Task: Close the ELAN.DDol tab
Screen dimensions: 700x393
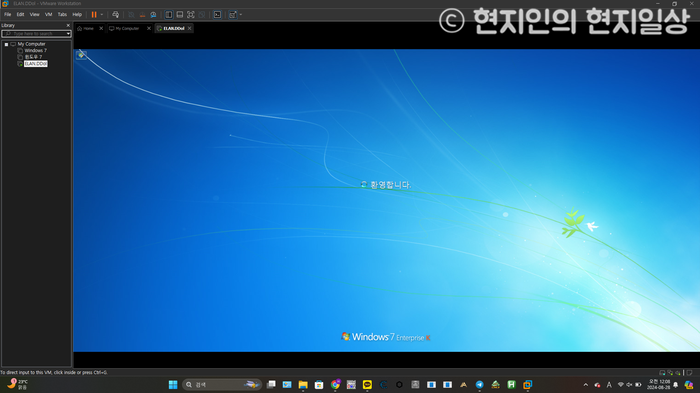Action: pyautogui.click(x=189, y=28)
